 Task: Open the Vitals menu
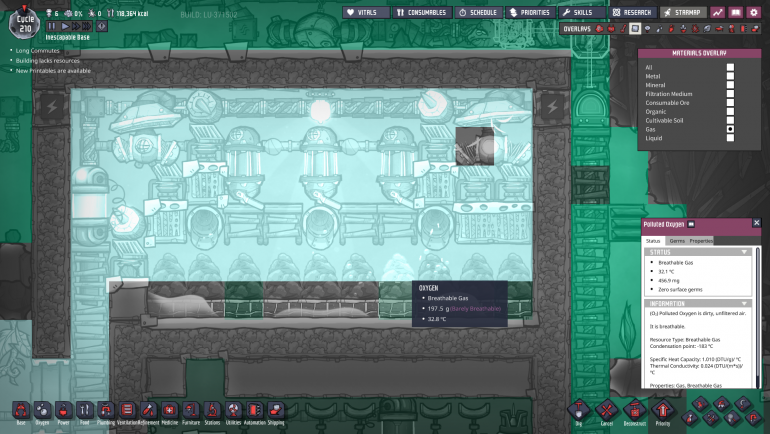(366, 12)
